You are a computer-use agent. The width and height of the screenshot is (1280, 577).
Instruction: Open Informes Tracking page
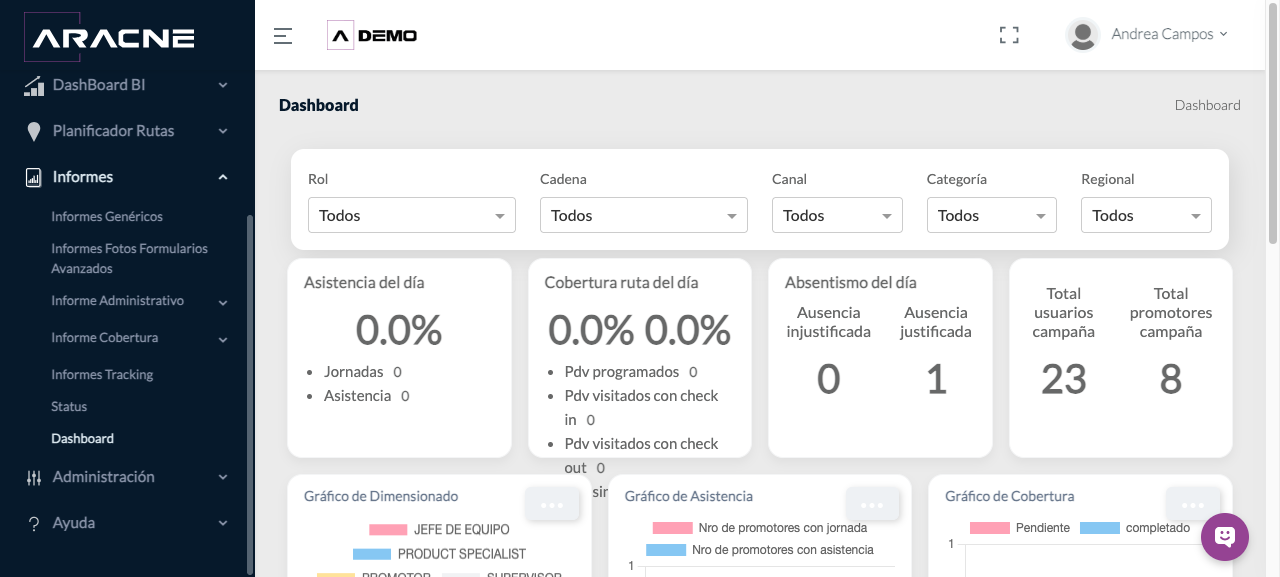[102, 374]
